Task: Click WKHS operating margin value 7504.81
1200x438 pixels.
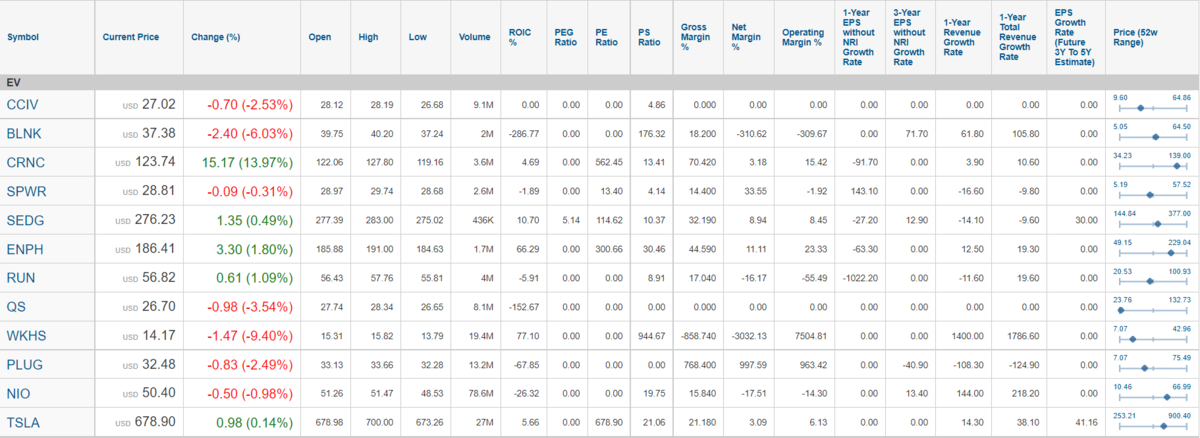Action: [x=811, y=336]
